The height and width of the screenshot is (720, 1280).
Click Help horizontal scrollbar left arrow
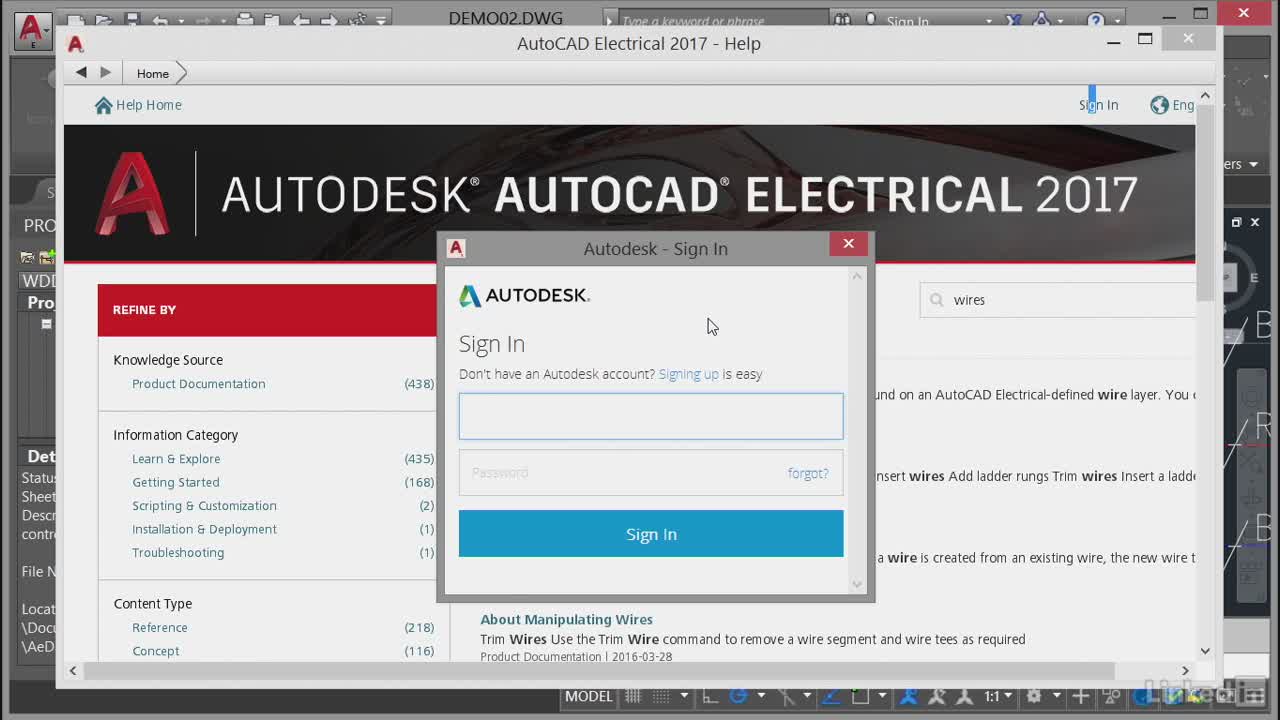pos(73,671)
